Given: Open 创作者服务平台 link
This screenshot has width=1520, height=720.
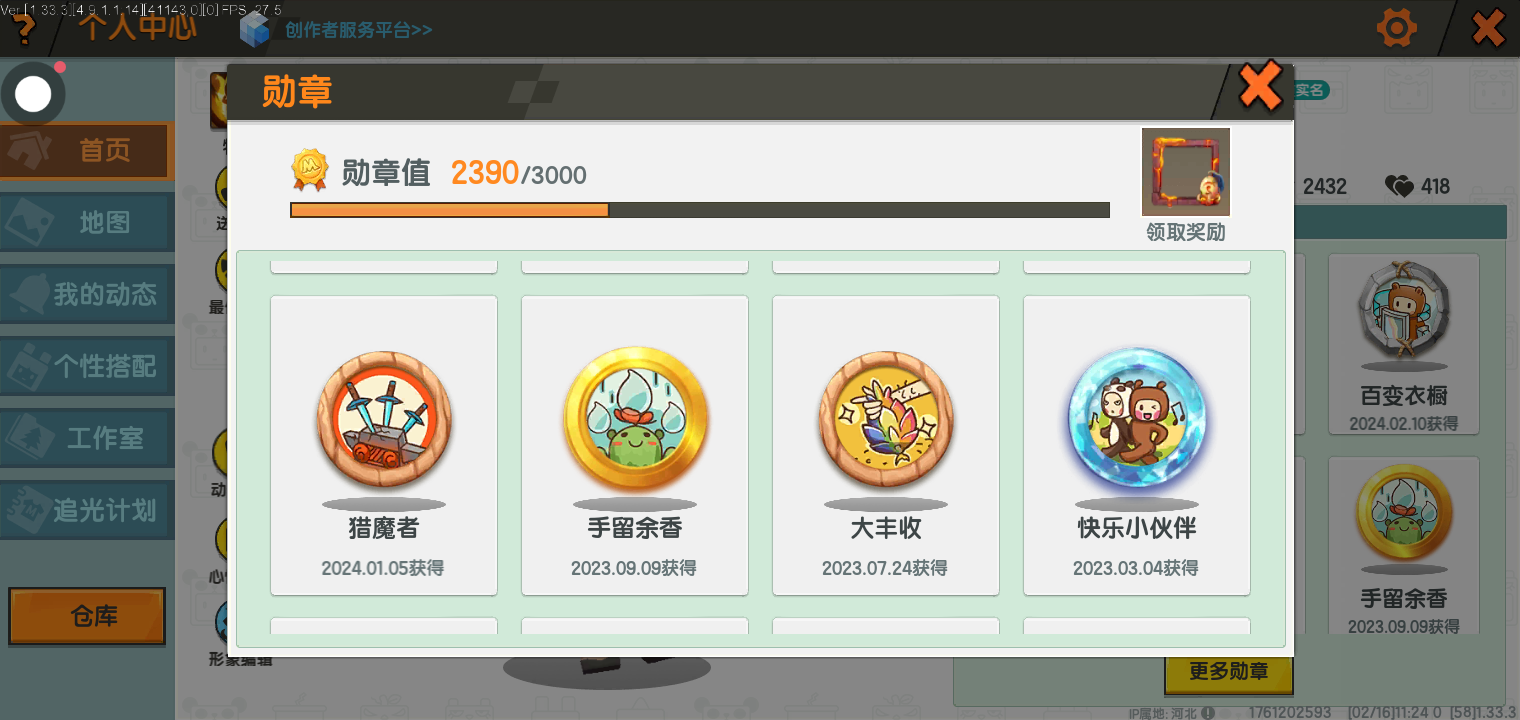Looking at the screenshot, I should click(358, 30).
